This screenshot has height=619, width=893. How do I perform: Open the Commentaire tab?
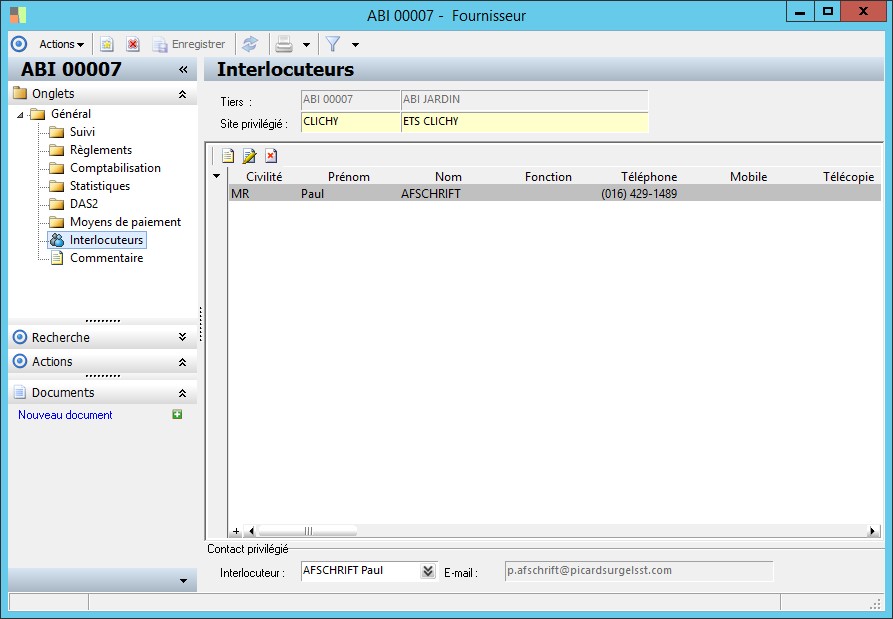106,258
